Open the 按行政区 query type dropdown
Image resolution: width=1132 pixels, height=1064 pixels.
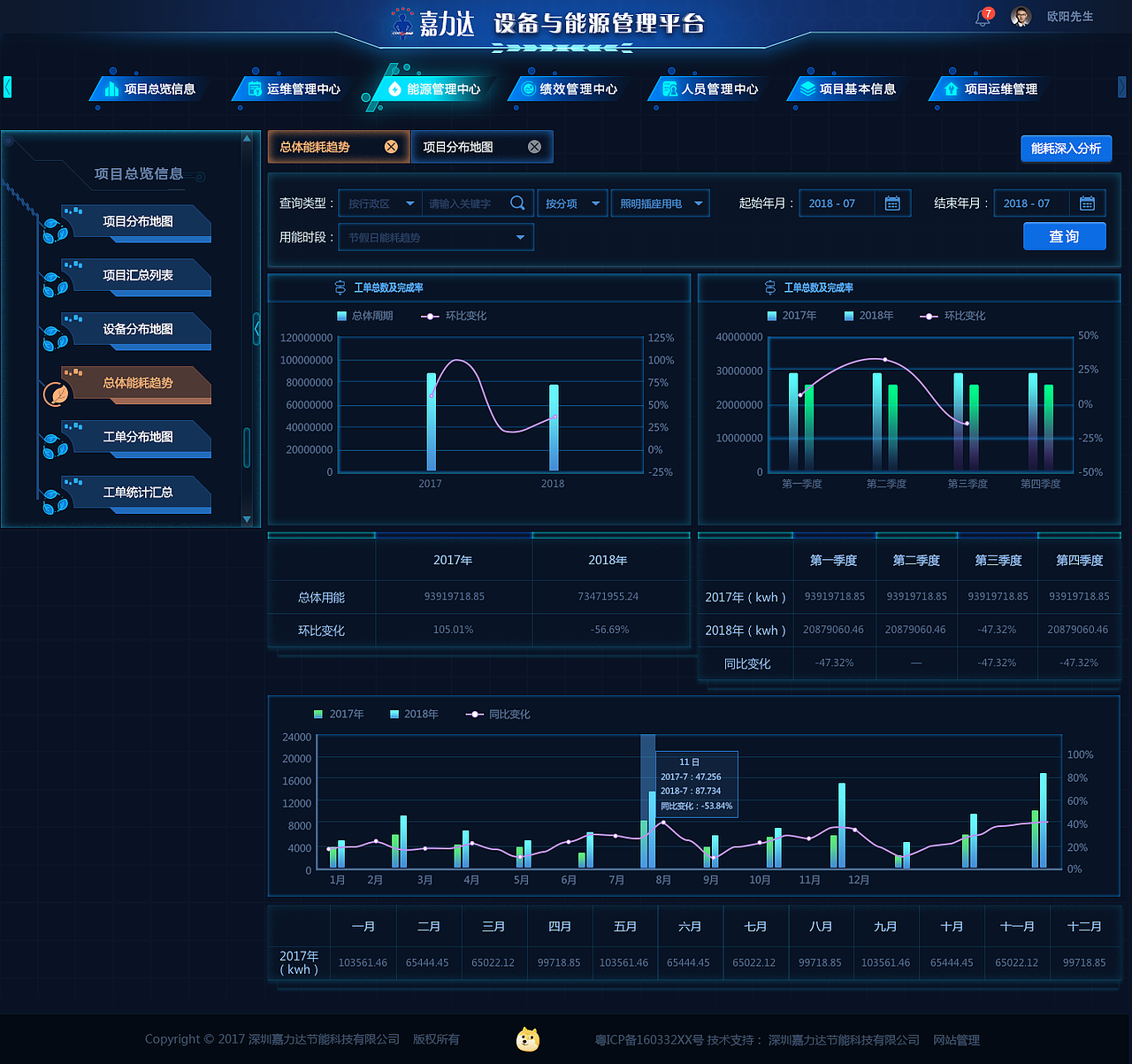382,203
